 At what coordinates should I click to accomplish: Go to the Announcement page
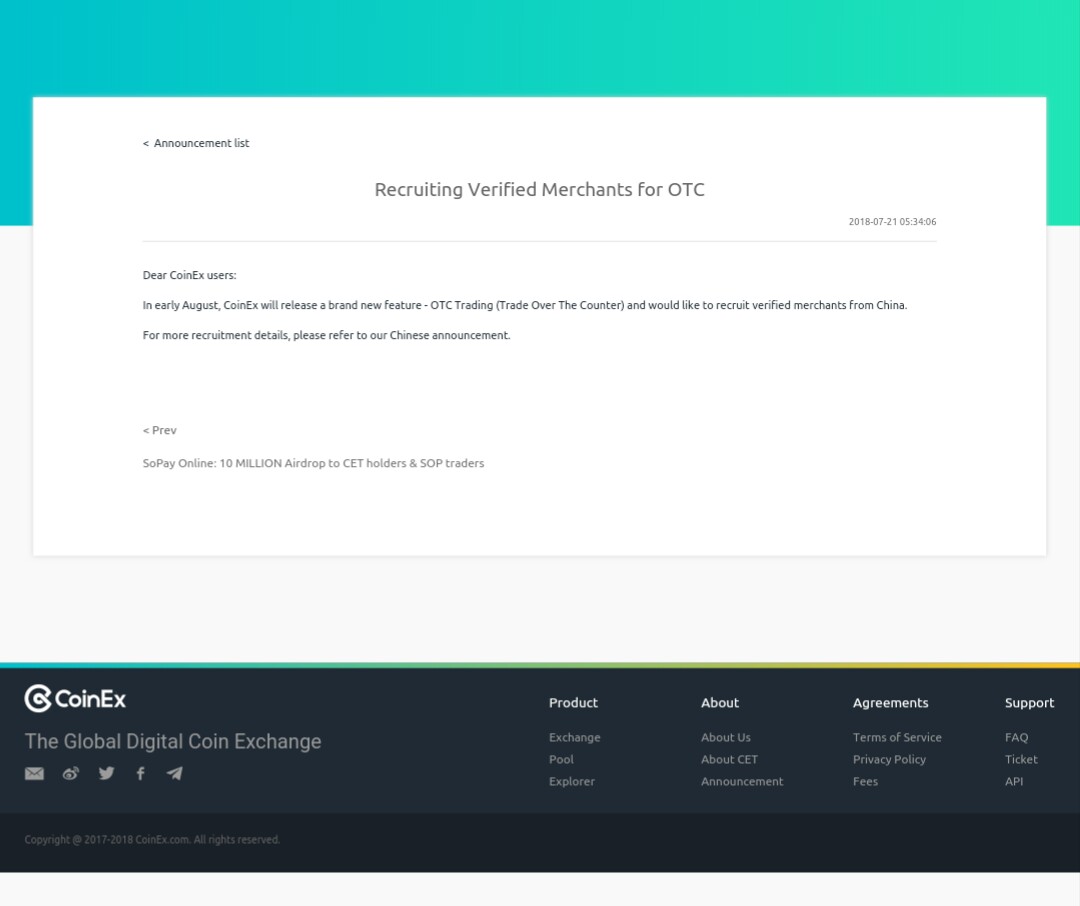coord(742,781)
